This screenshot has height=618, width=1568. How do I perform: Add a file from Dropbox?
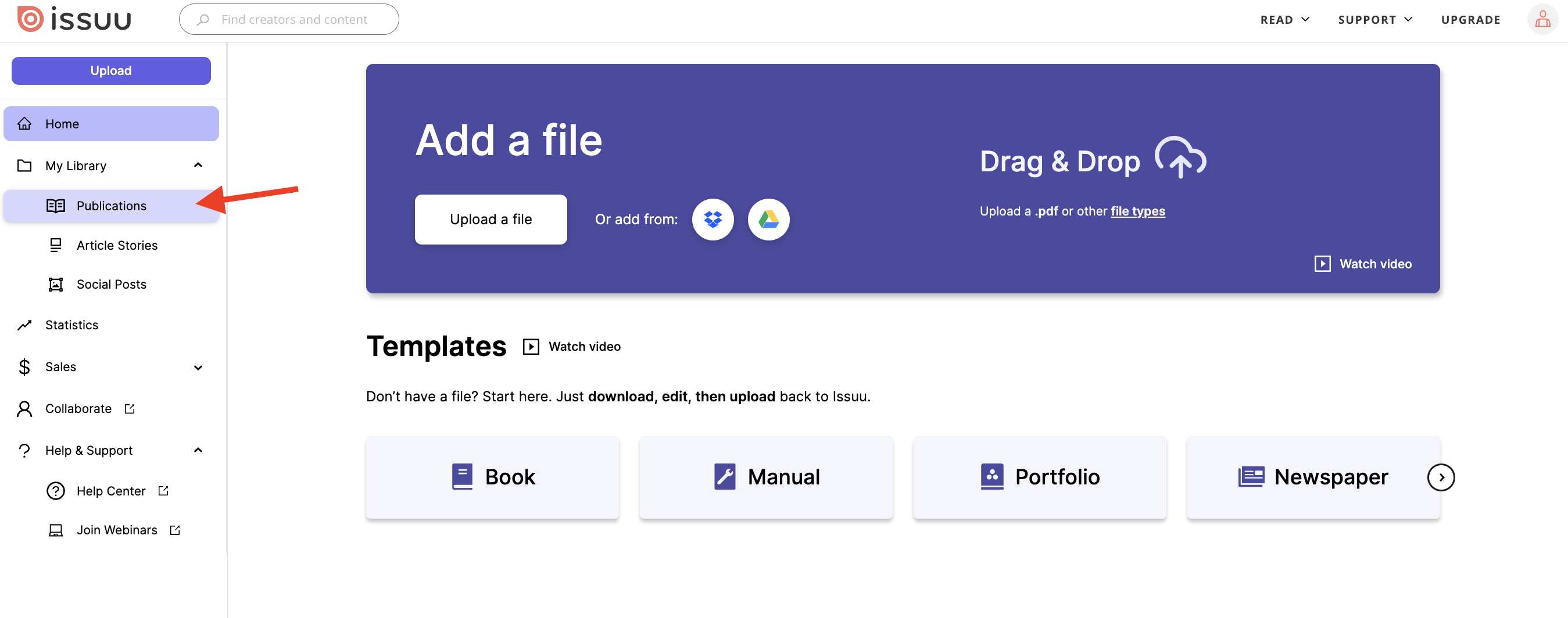tap(712, 219)
